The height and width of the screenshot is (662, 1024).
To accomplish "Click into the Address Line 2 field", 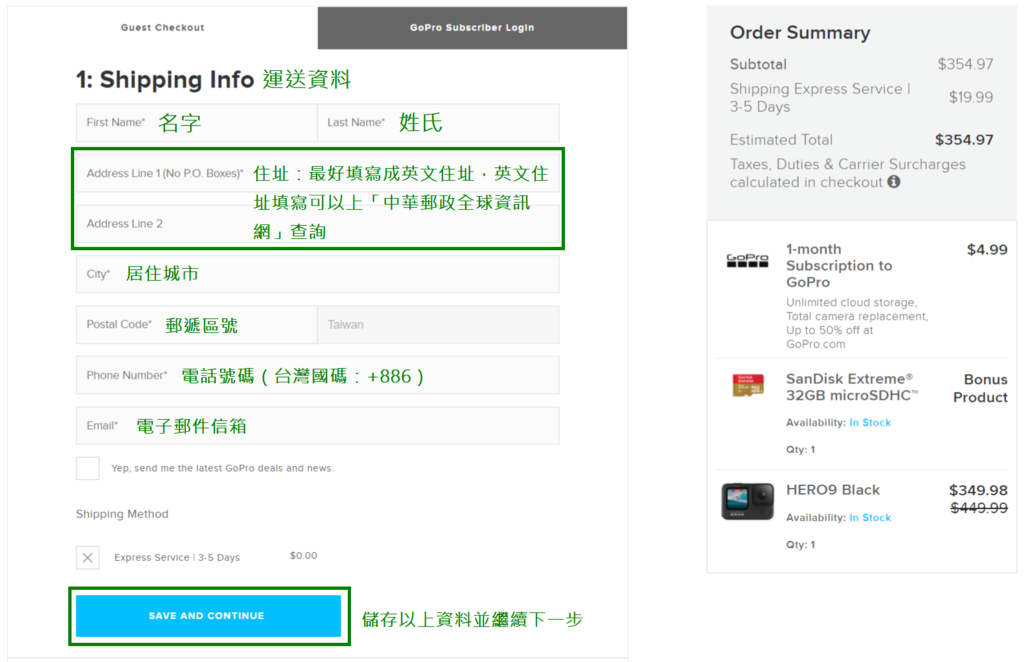I will click(x=317, y=224).
